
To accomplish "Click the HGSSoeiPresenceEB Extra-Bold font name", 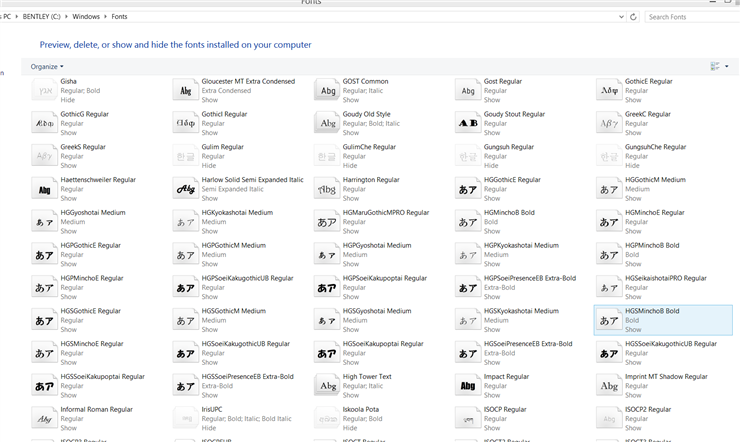I will [x=247, y=376].
